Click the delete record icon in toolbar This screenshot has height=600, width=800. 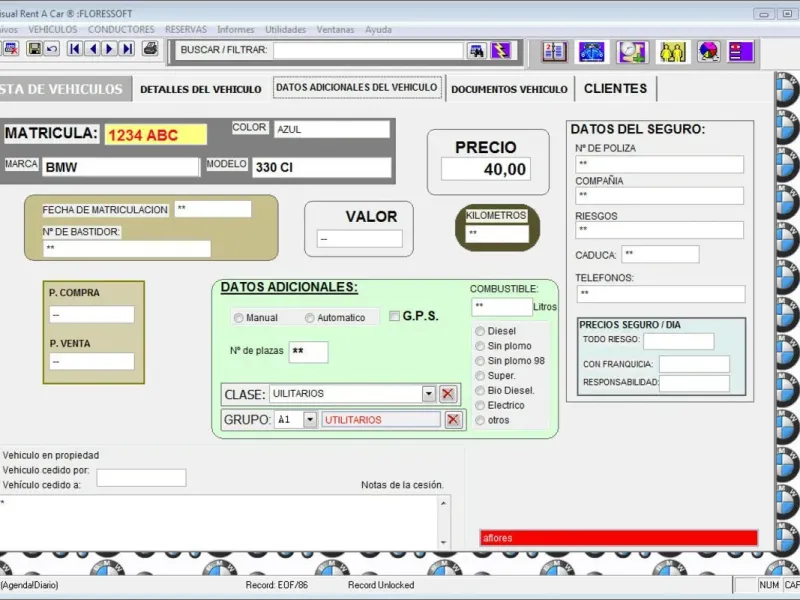[x=11, y=49]
